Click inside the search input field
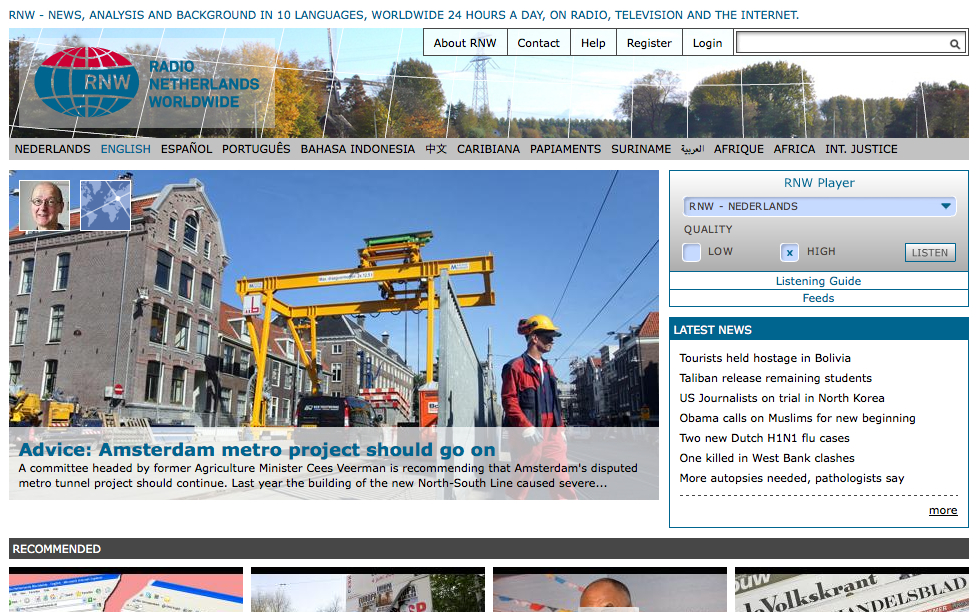 (840, 43)
